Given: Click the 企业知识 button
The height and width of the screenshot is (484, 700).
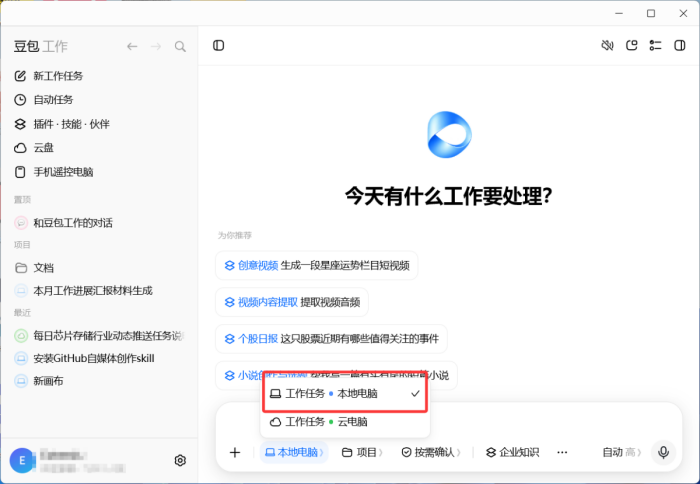Looking at the screenshot, I should tap(512, 452).
